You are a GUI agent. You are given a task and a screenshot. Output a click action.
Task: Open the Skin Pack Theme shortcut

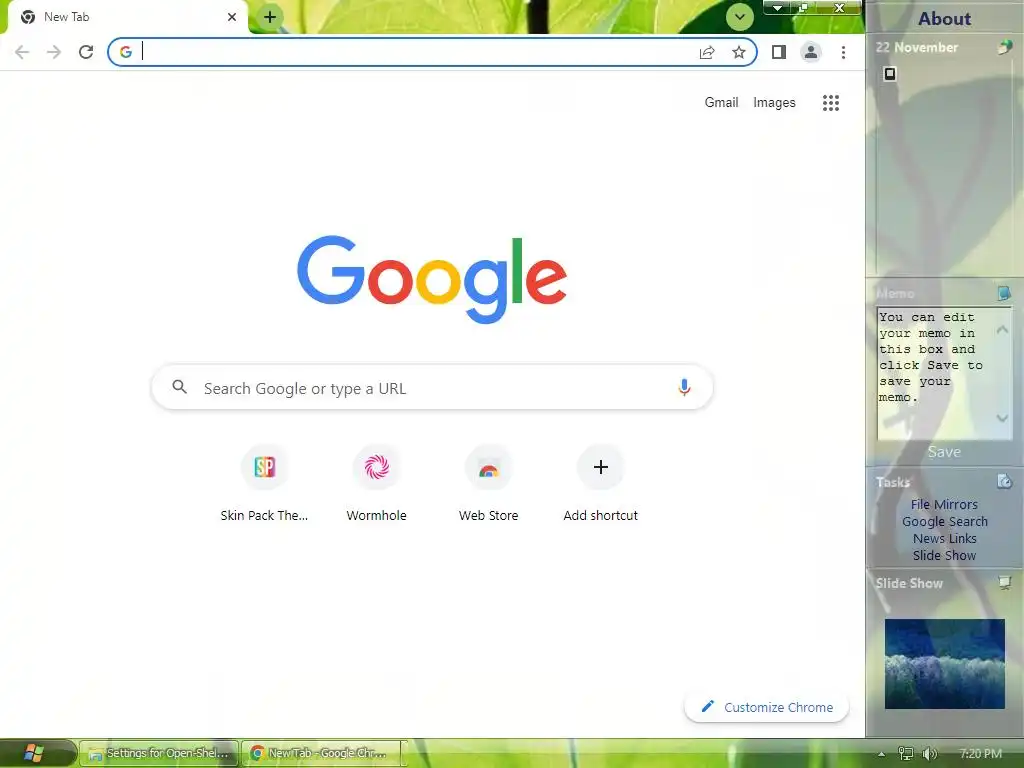point(264,483)
